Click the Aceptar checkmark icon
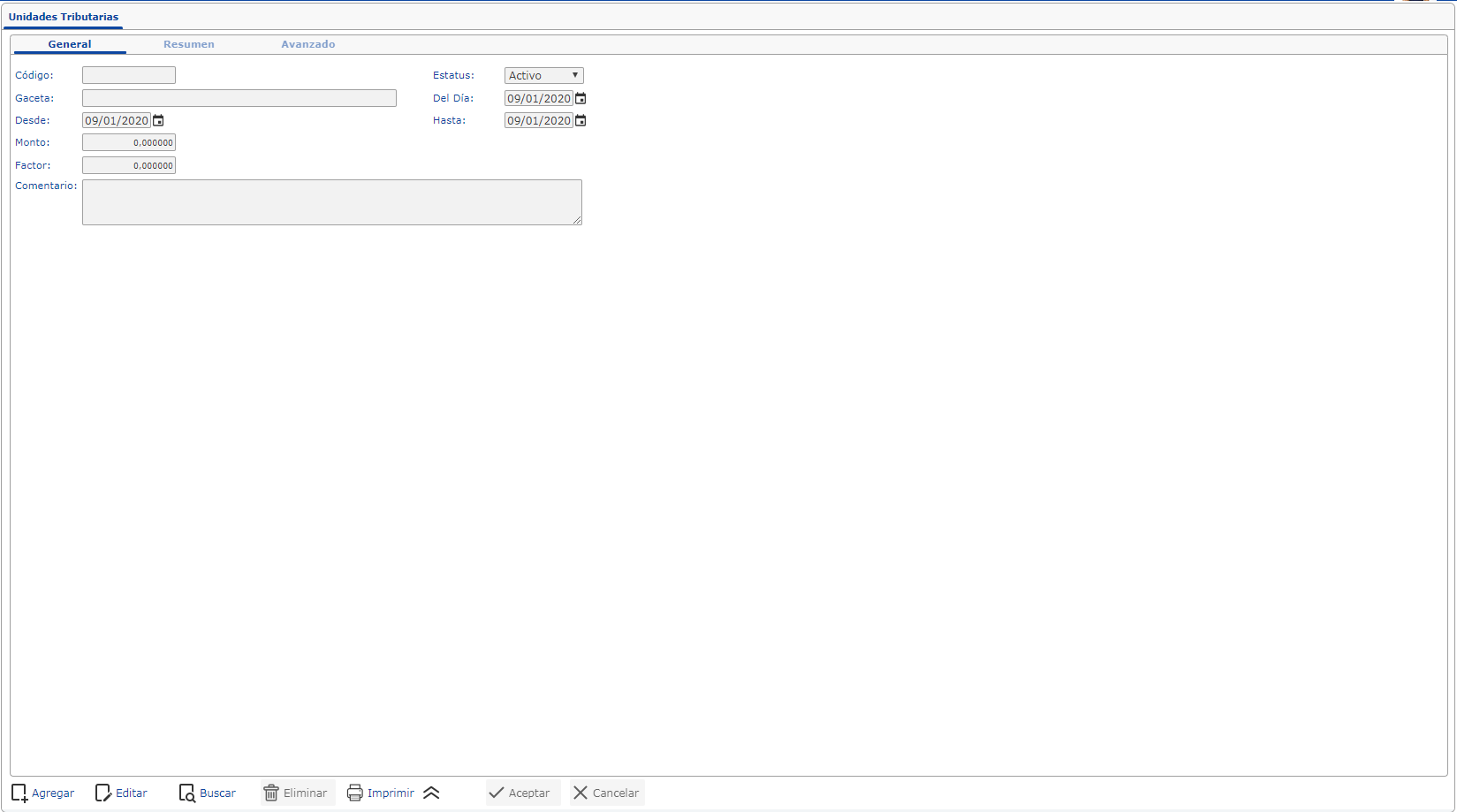The width and height of the screenshot is (1457, 812). pos(497,793)
